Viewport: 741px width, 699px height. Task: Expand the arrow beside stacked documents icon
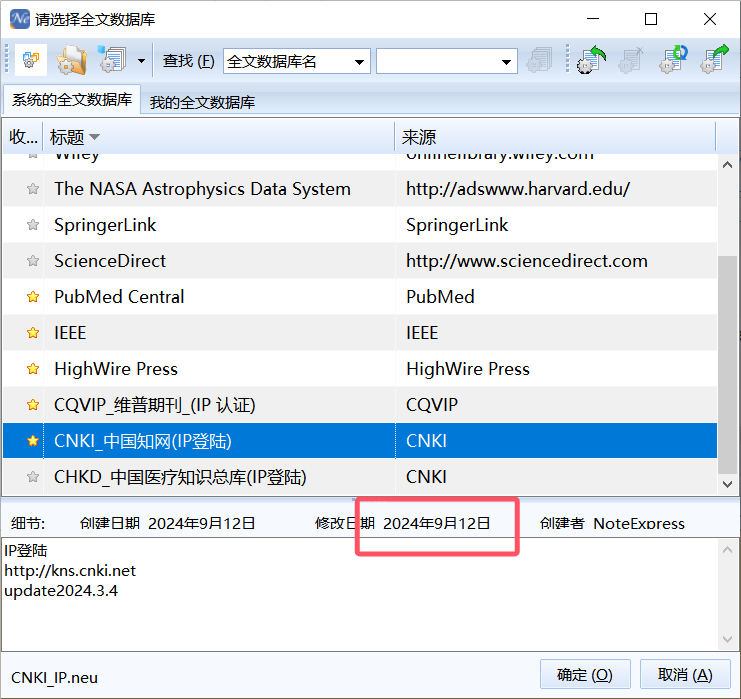[141, 61]
